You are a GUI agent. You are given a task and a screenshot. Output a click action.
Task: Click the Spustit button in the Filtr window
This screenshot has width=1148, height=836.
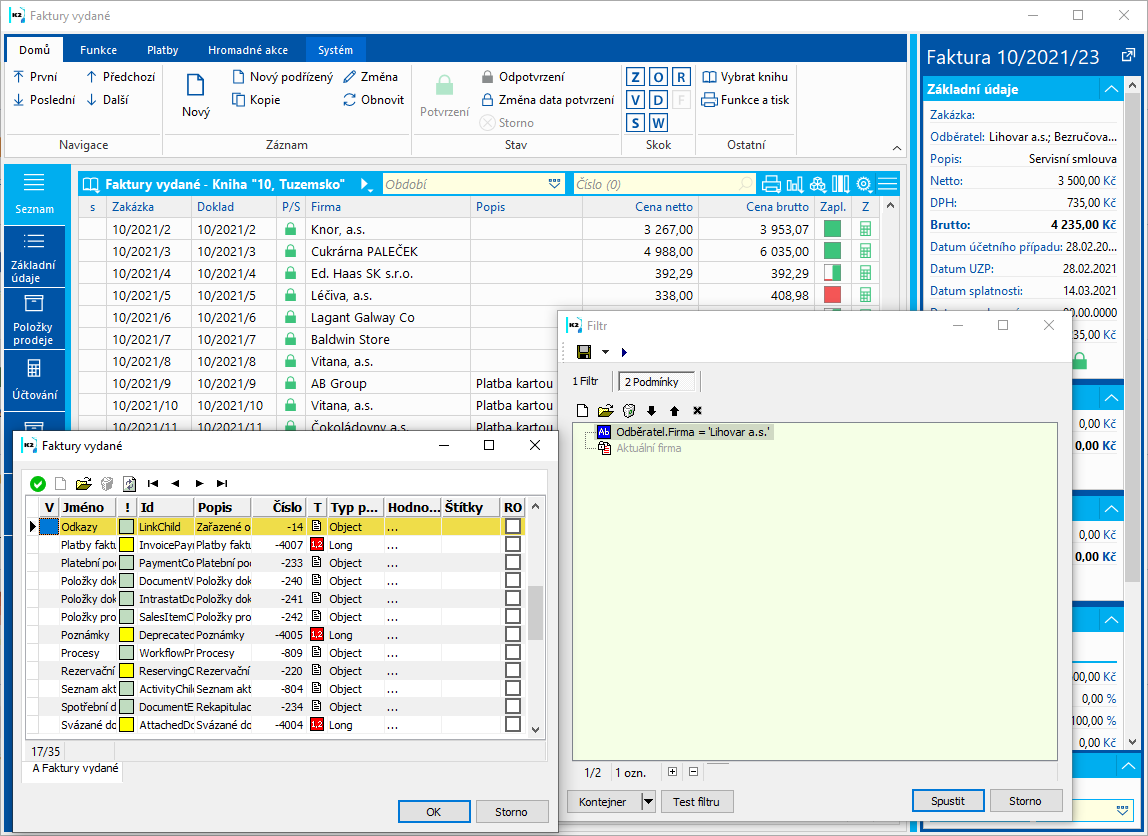coord(947,801)
